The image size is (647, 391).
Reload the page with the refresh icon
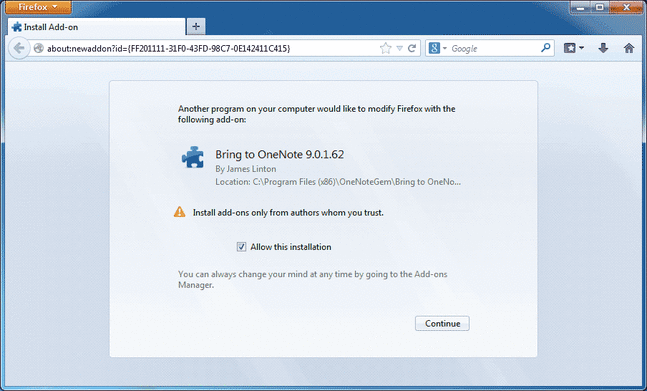tap(411, 48)
